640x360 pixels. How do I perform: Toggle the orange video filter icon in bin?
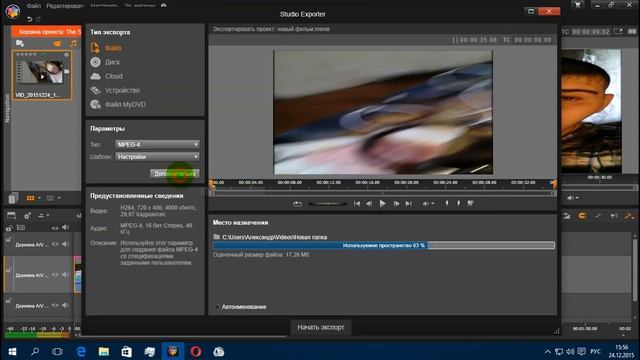pos(58,43)
